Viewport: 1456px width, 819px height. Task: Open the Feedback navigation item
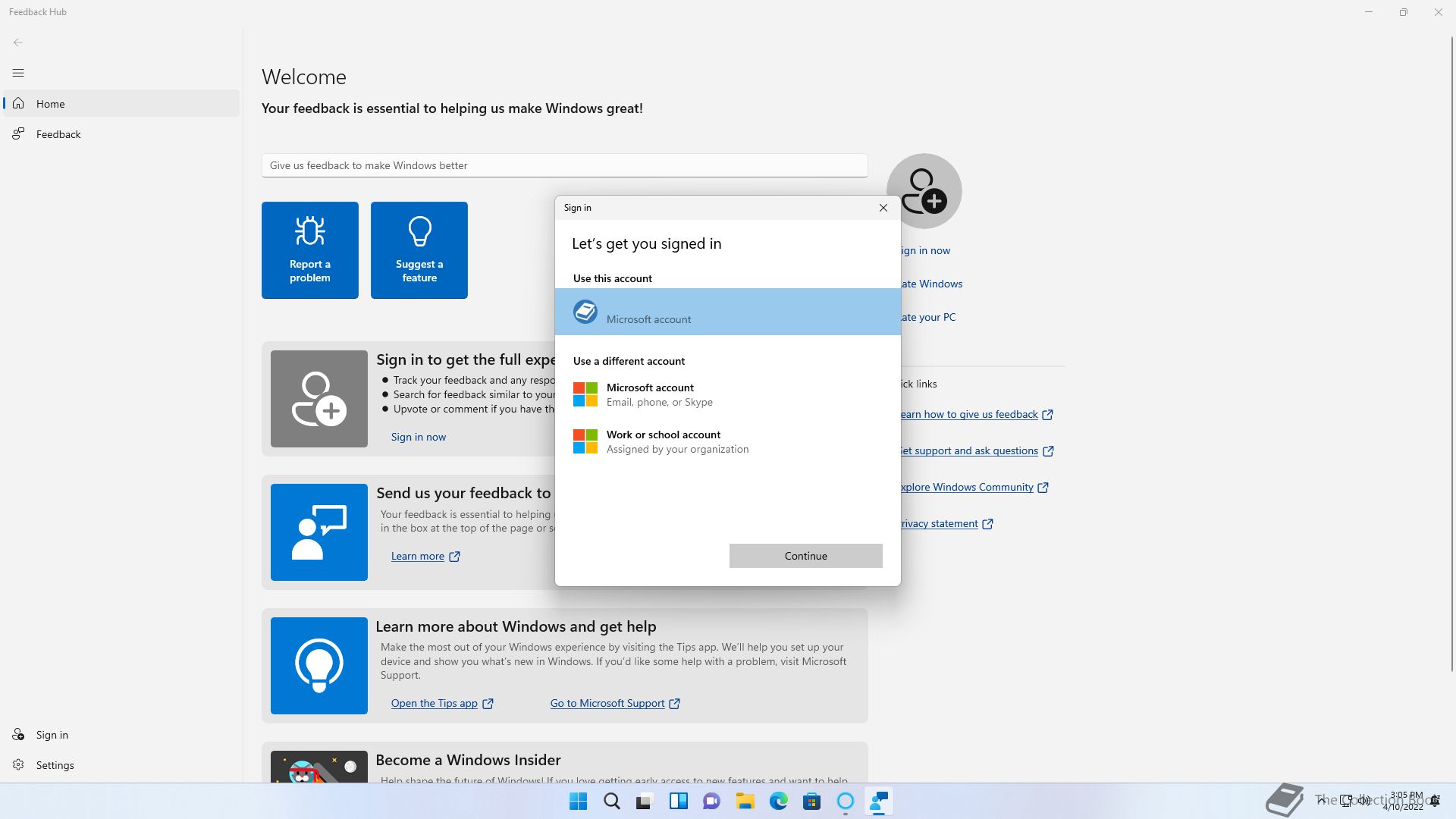(x=121, y=134)
